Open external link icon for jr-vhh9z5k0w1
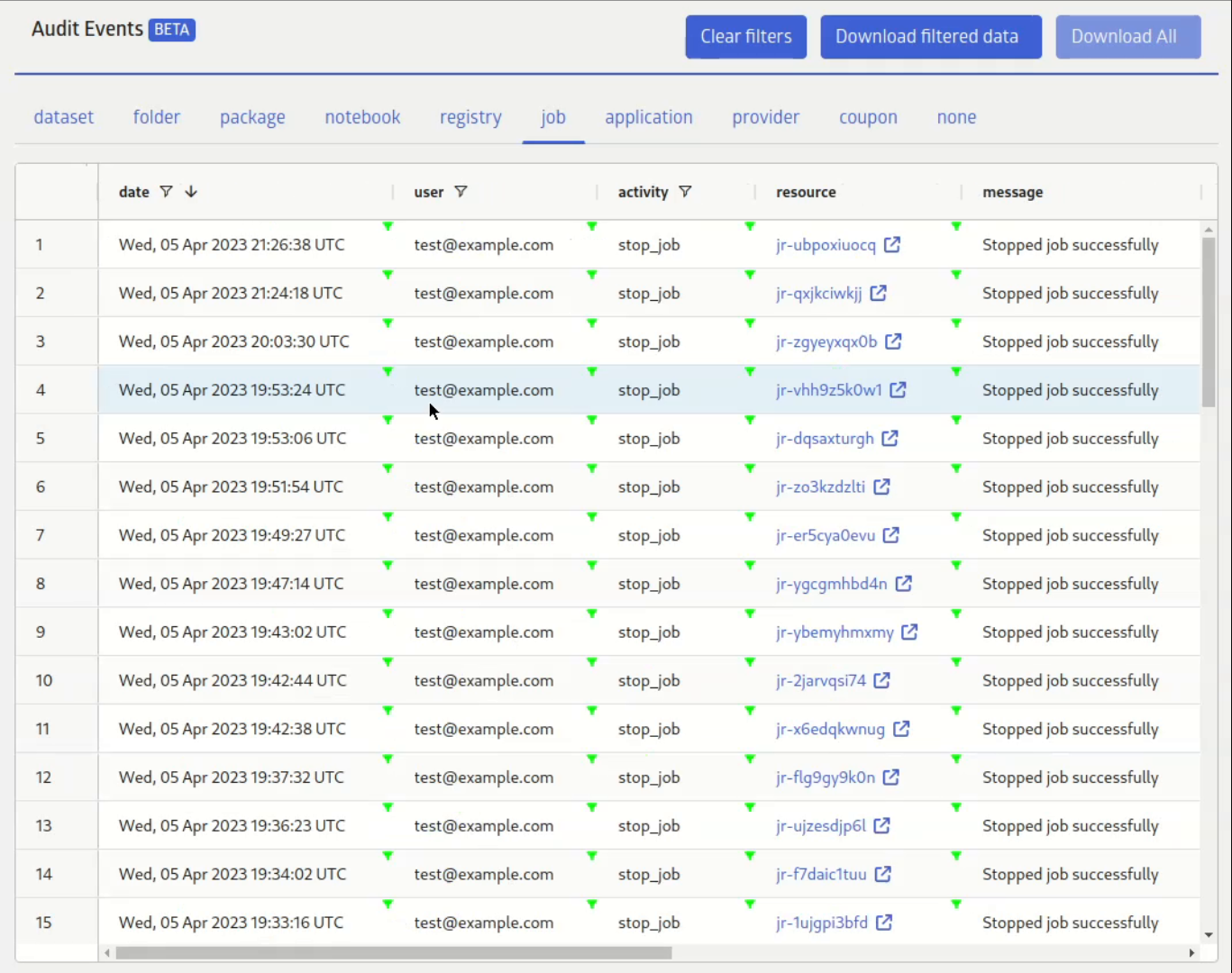 [x=899, y=390]
